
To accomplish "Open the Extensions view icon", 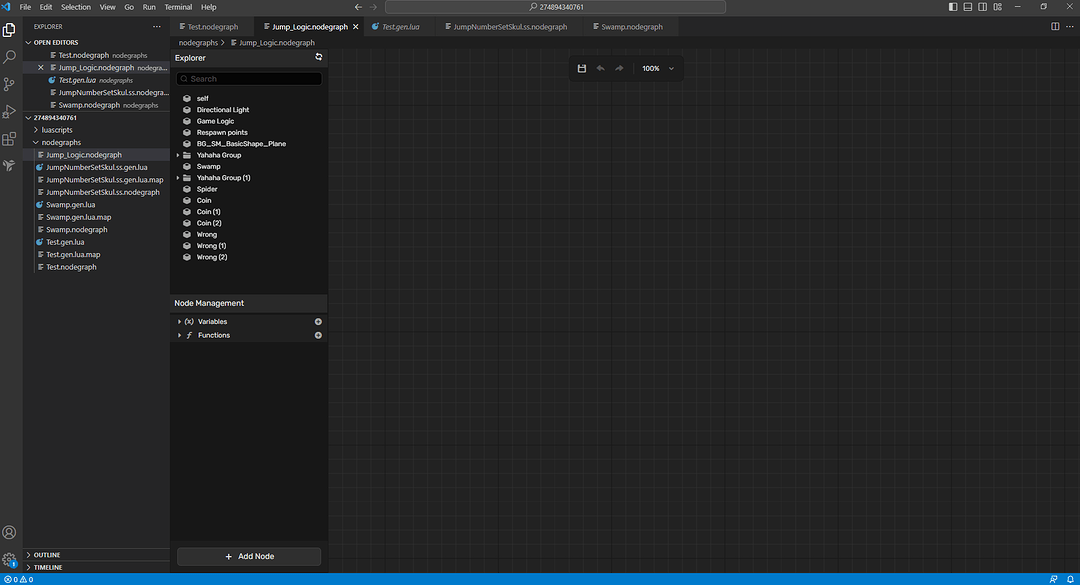I will (x=9, y=139).
